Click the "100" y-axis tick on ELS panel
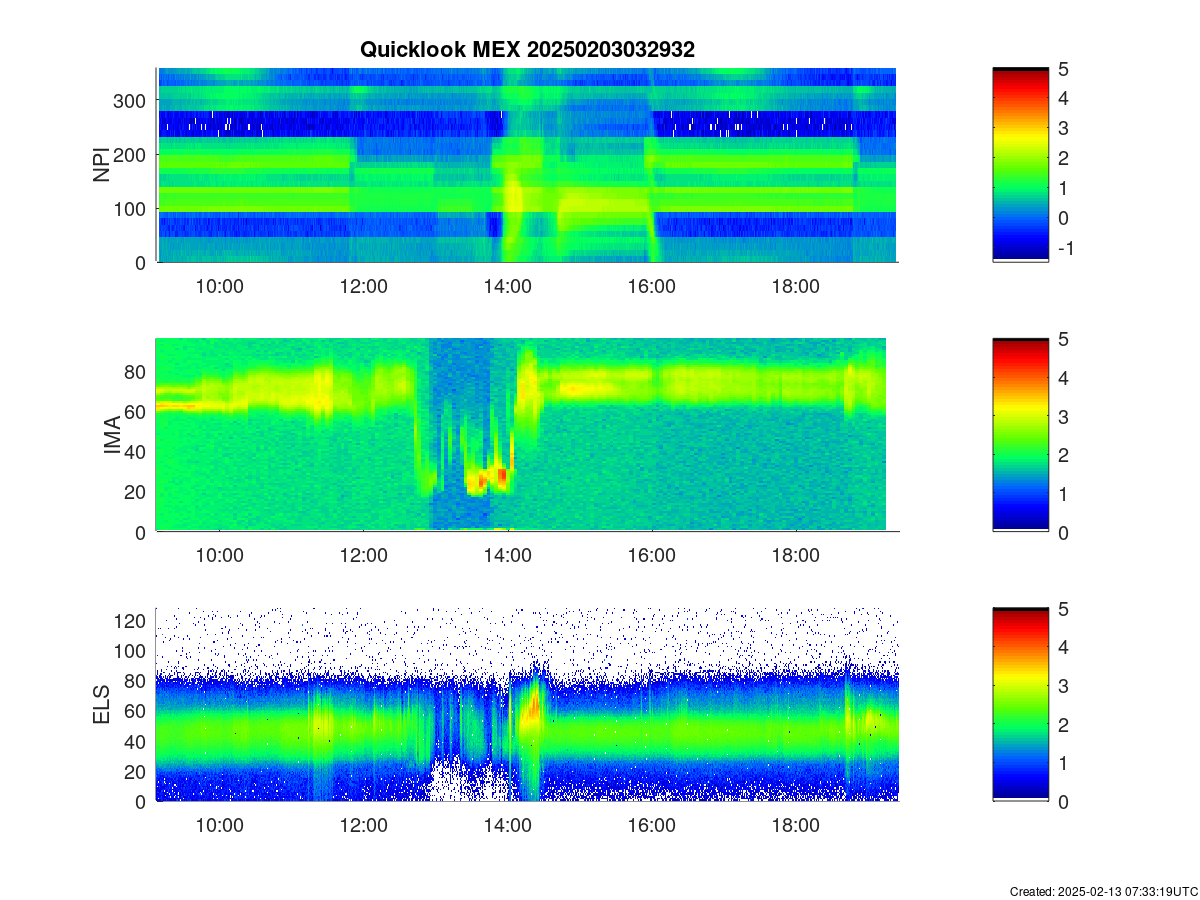The height and width of the screenshot is (900, 1200). click(x=132, y=651)
